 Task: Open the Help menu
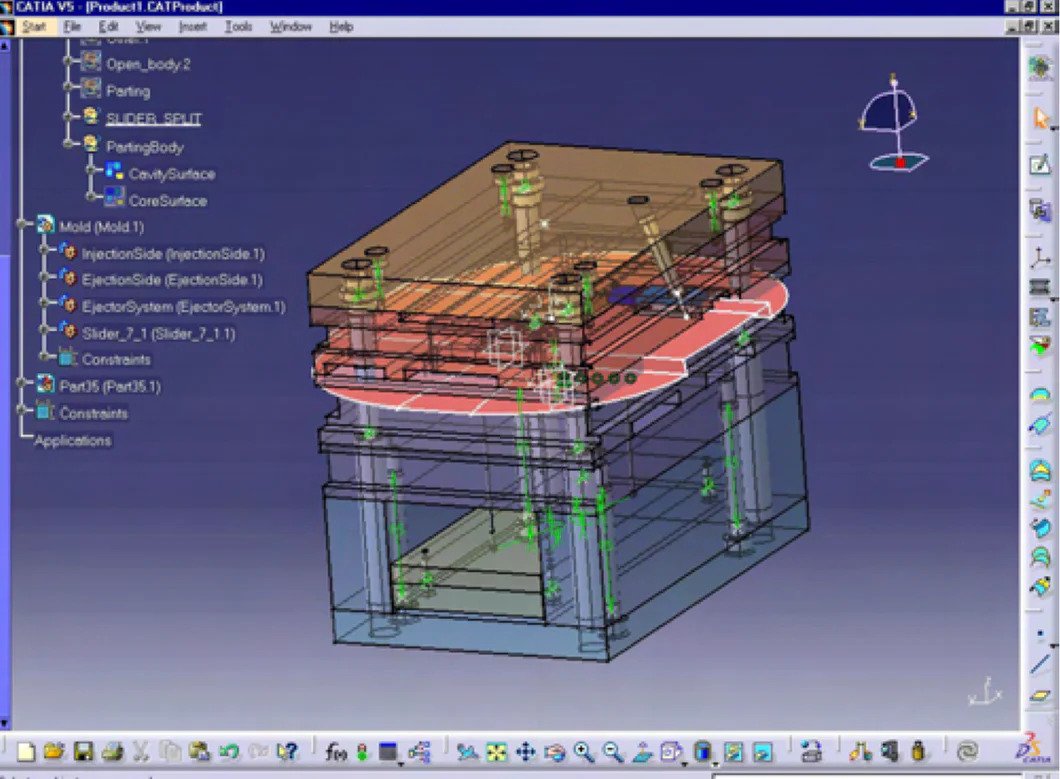pos(341,26)
